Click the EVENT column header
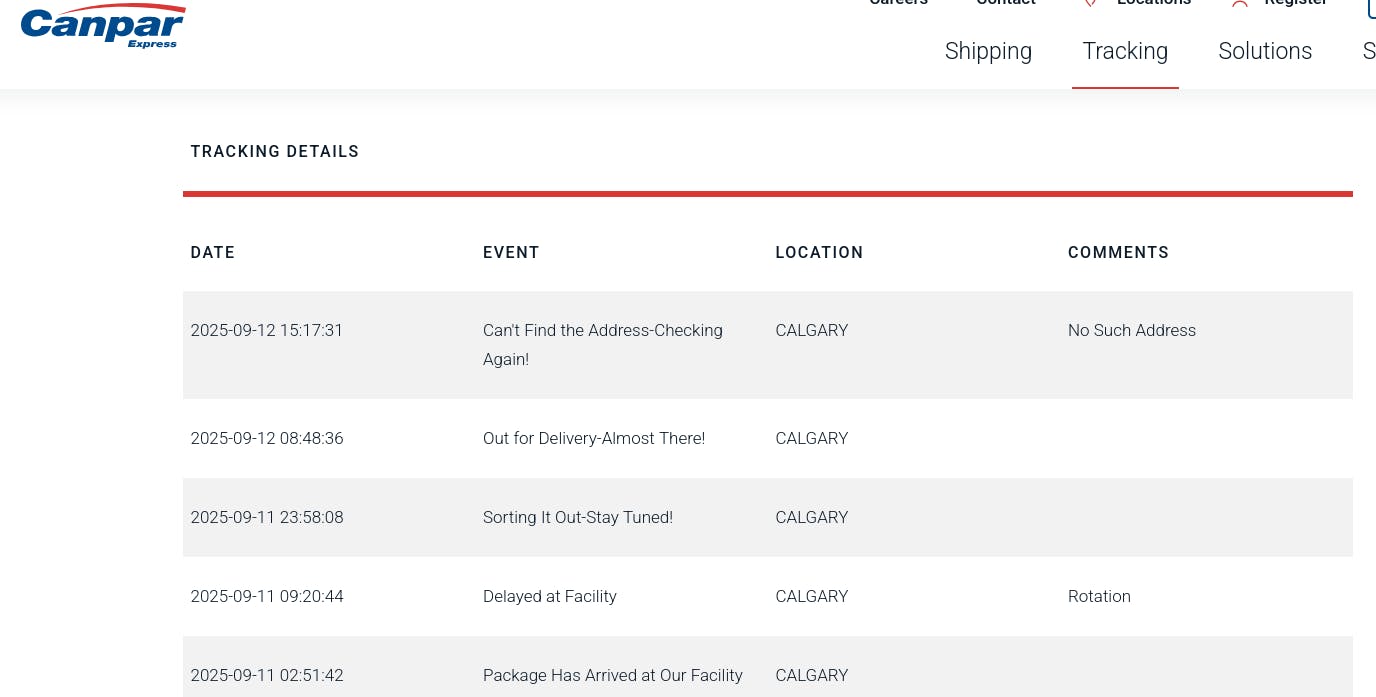This screenshot has width=1376, height=697. tap(511, 253)
